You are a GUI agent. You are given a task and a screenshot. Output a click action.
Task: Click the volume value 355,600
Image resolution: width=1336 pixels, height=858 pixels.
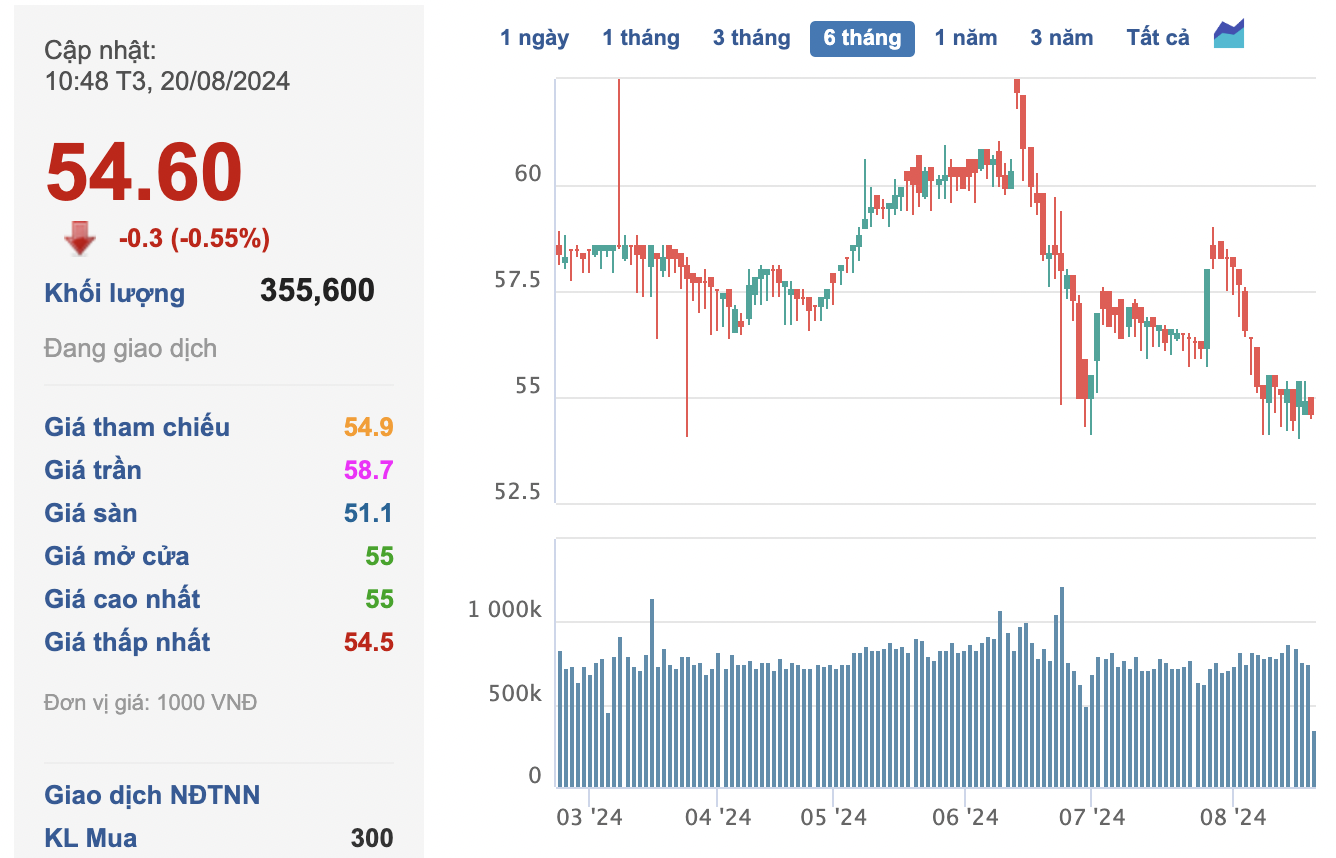pos(317,291)
